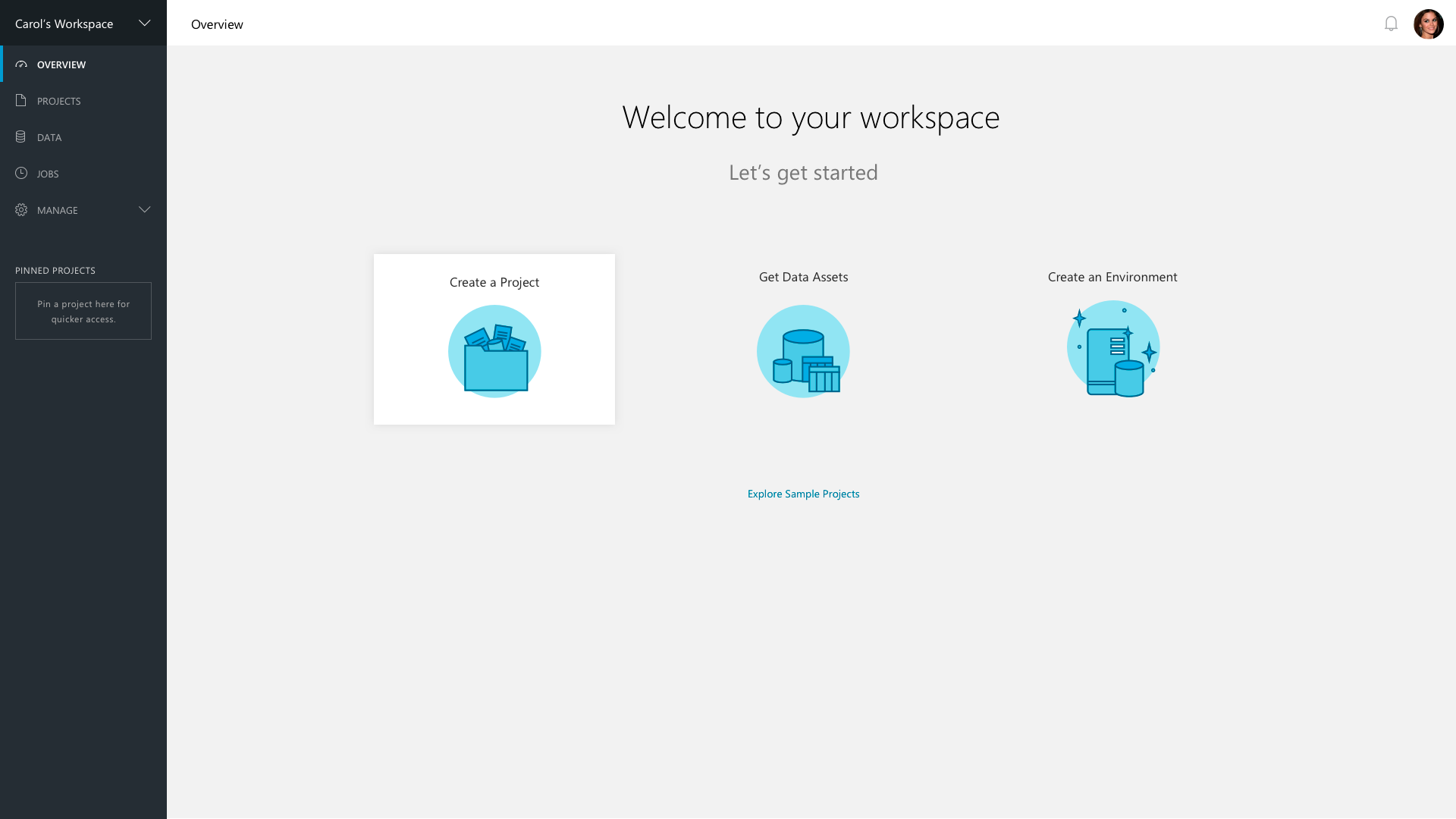Click the Projects document icon
1456x819 pixels.
(21, 101)
